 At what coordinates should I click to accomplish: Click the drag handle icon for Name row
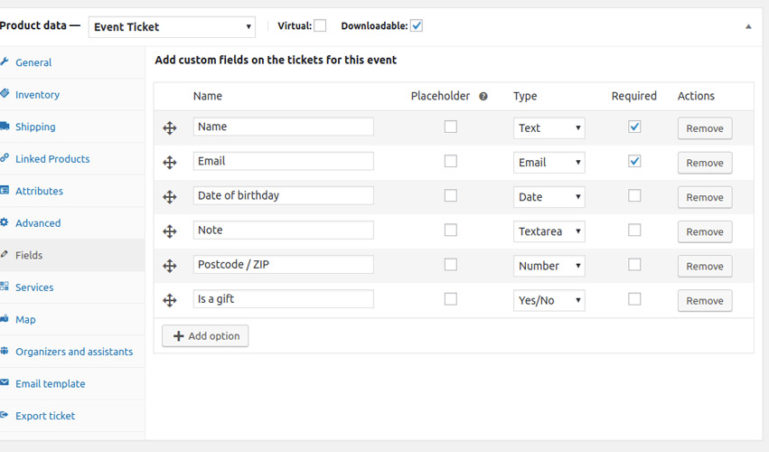click(169, 128)
